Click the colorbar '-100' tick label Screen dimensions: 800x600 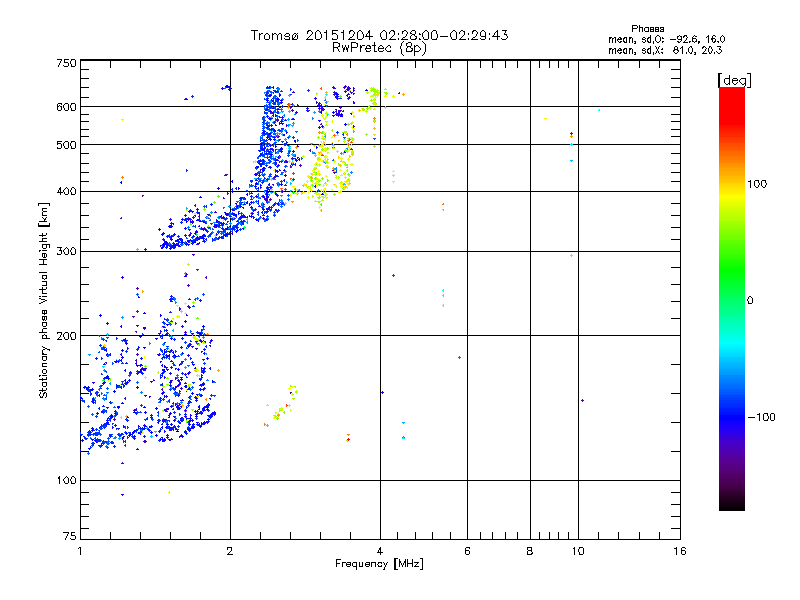761,417
